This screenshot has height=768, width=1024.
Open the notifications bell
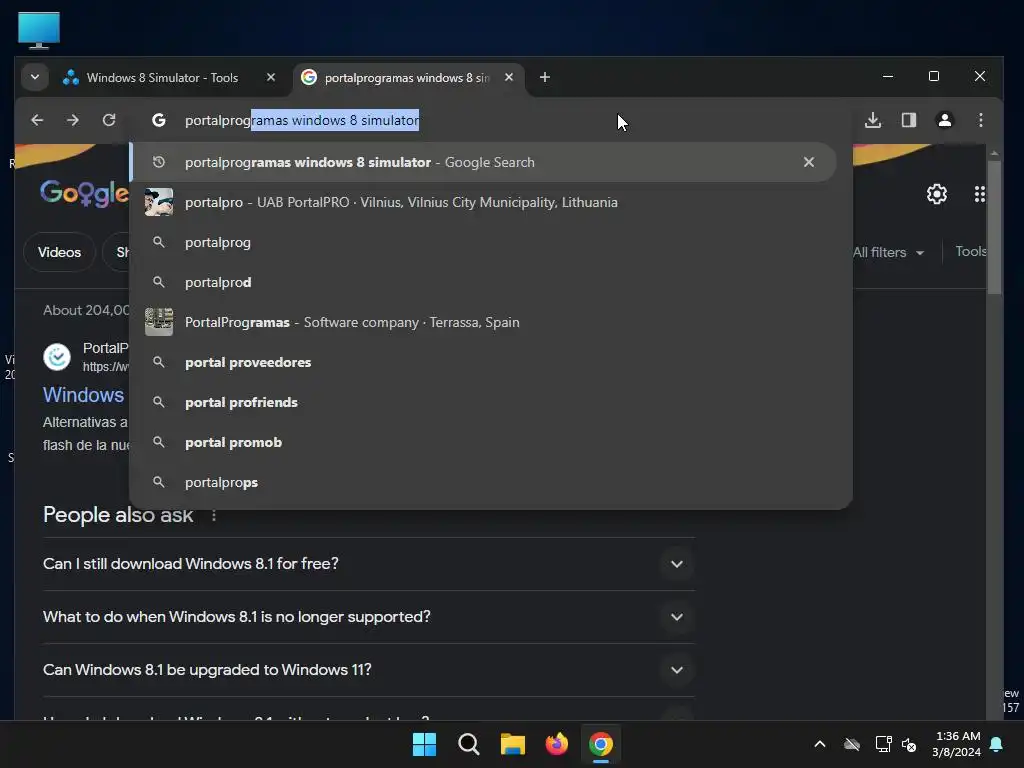coord(997,744)
